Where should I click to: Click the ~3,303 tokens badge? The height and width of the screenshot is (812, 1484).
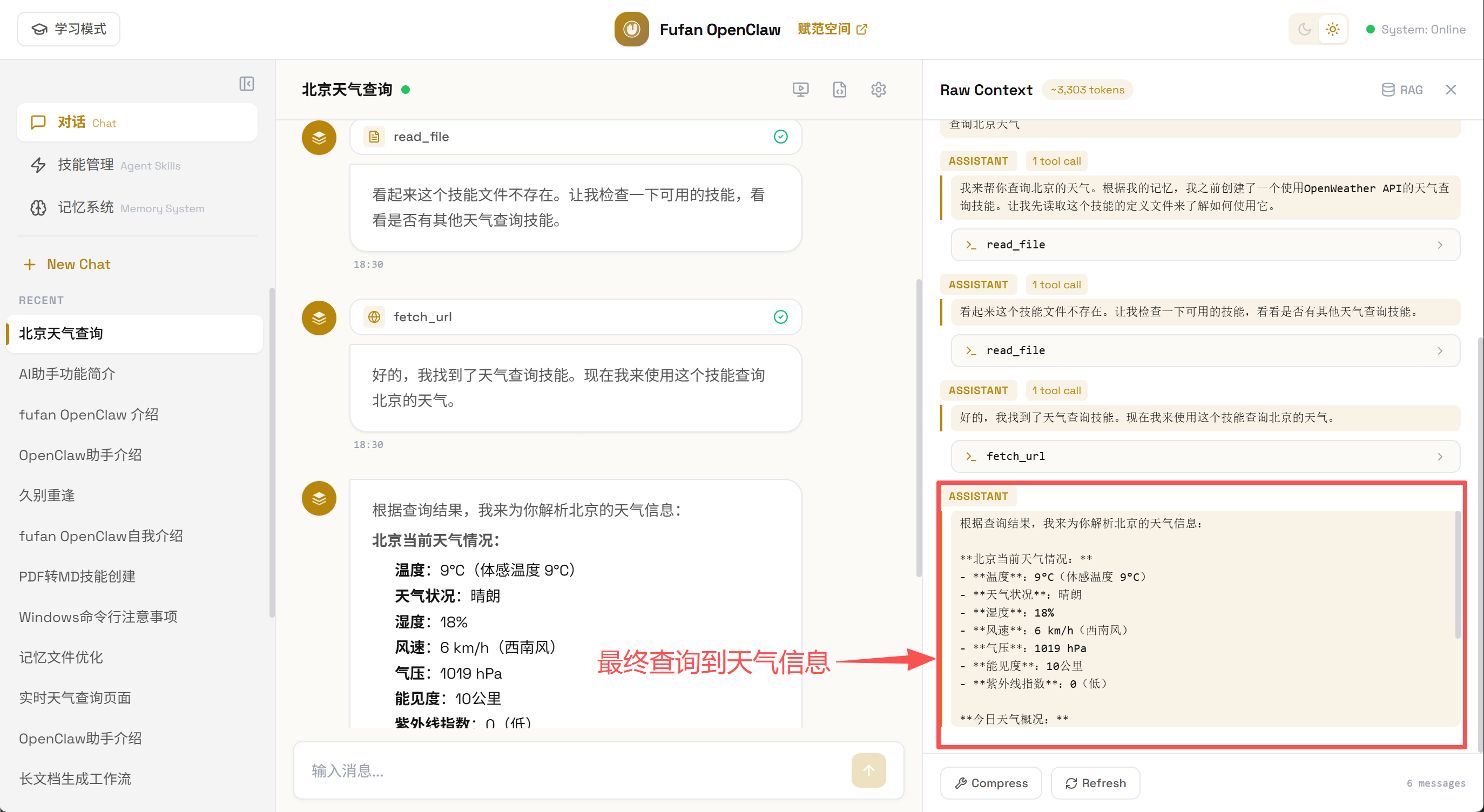click(x=1087, y=89)
